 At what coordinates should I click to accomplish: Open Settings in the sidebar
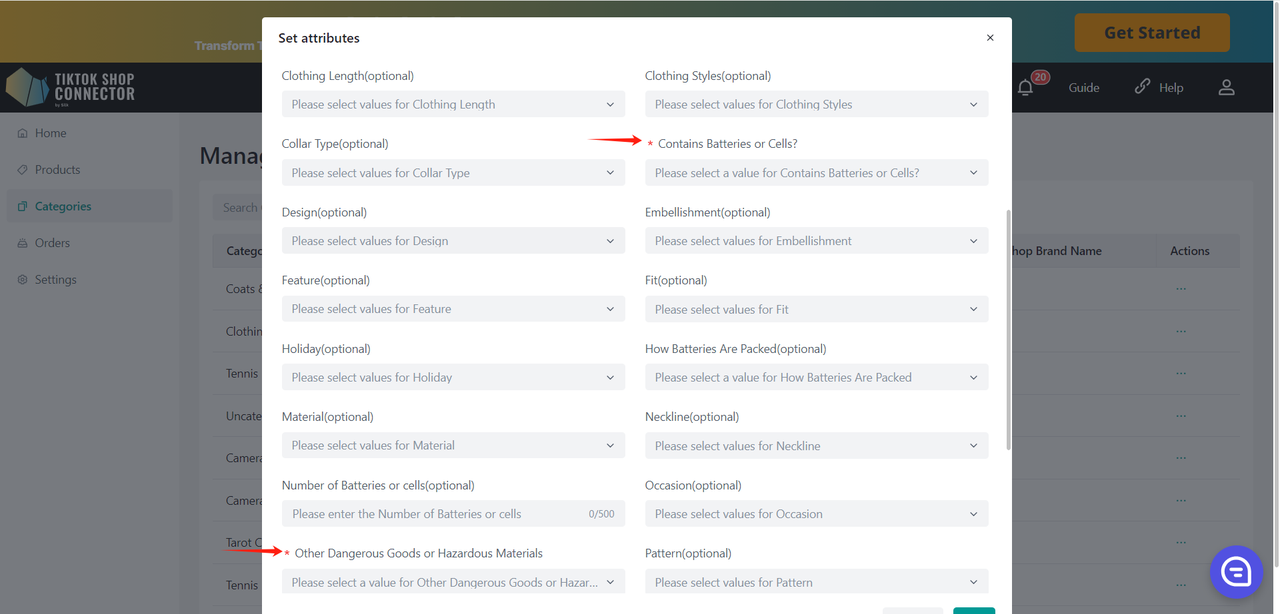[55, 280]
